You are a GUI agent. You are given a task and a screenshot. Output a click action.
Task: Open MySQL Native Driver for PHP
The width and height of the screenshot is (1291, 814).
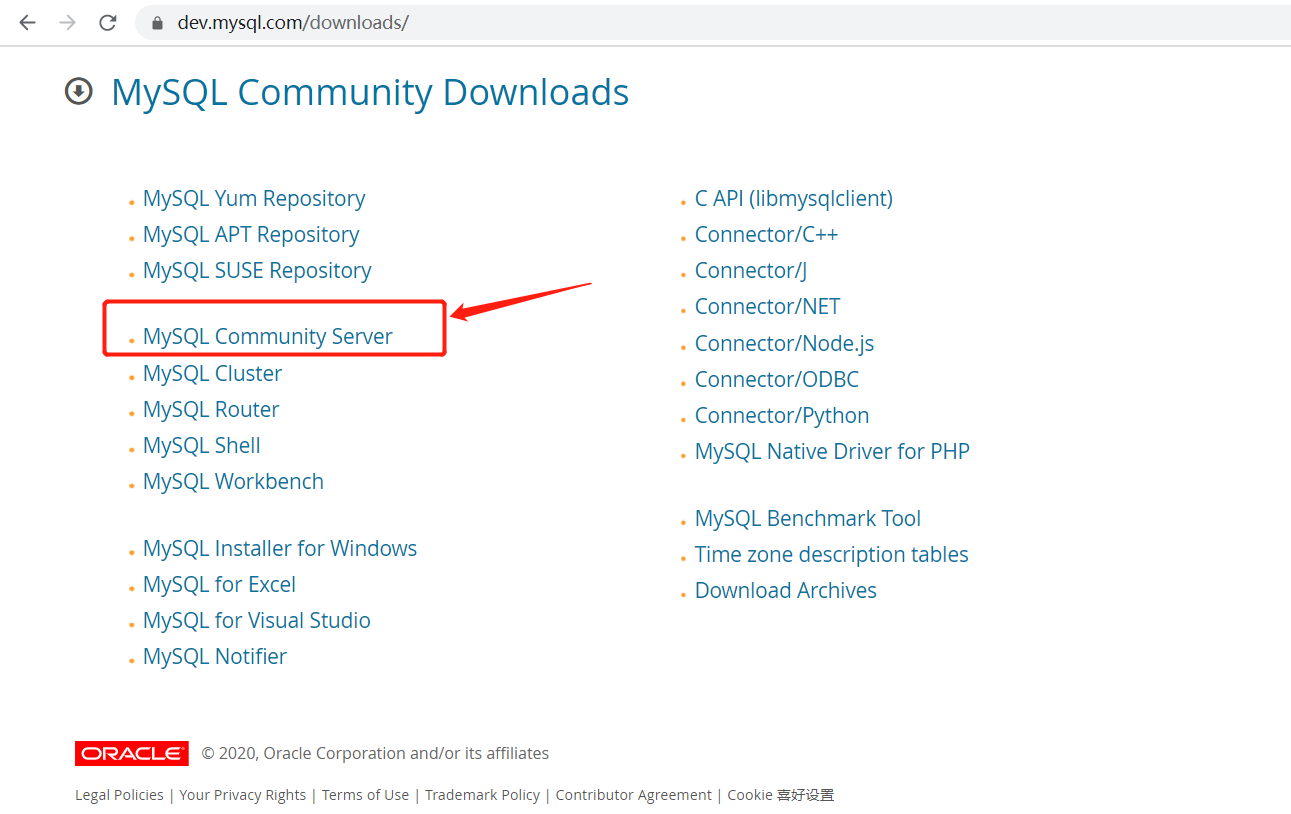tap(832, 451)
